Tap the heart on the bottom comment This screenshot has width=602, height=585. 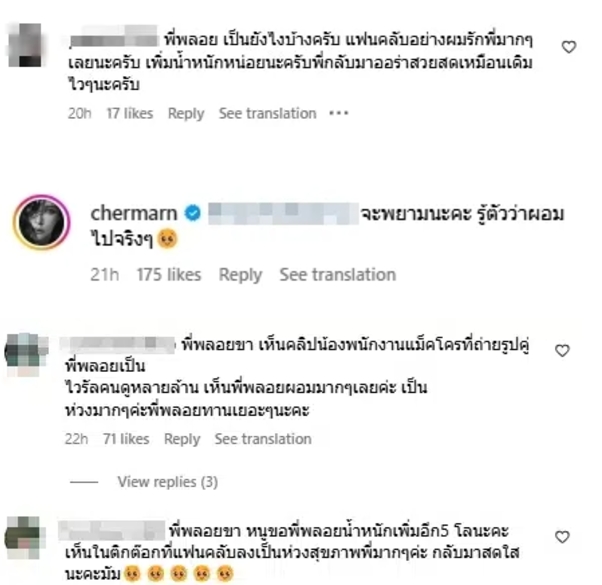click(x=562, y=537)
